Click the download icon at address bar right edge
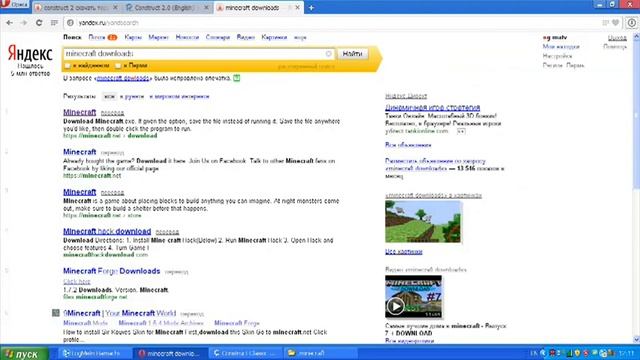This screenshot has width=640, height=360. click(x=631, y=23)
